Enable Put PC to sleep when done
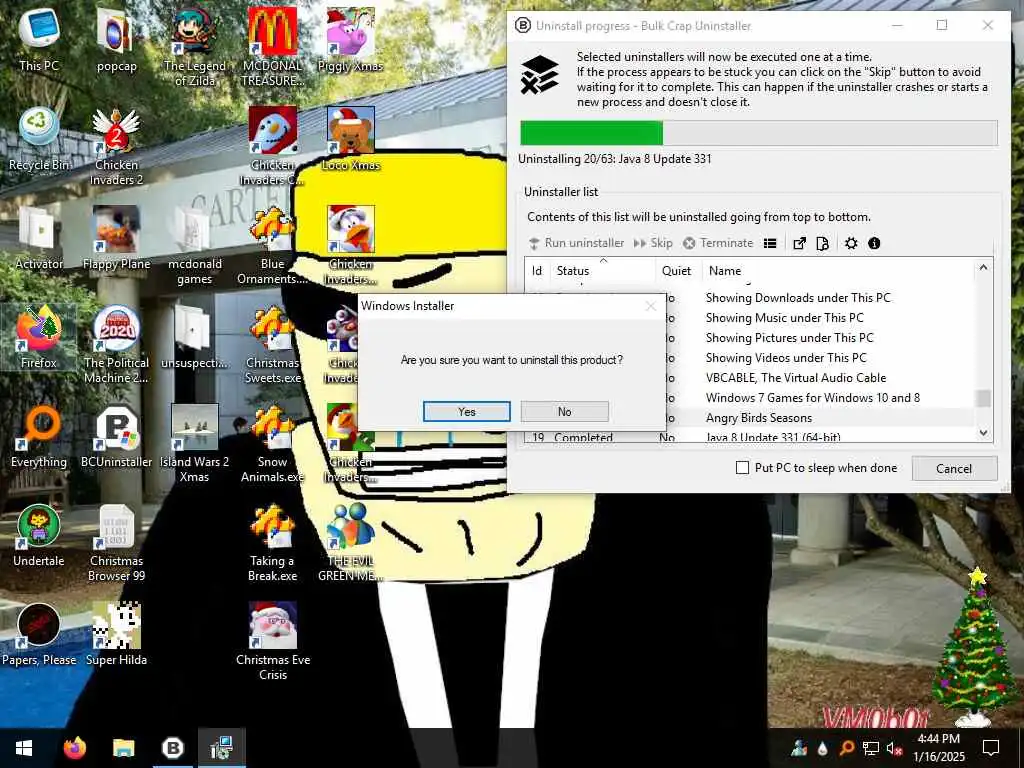Viewport: 1024px width, 768px height. click(x=743, y=468)
